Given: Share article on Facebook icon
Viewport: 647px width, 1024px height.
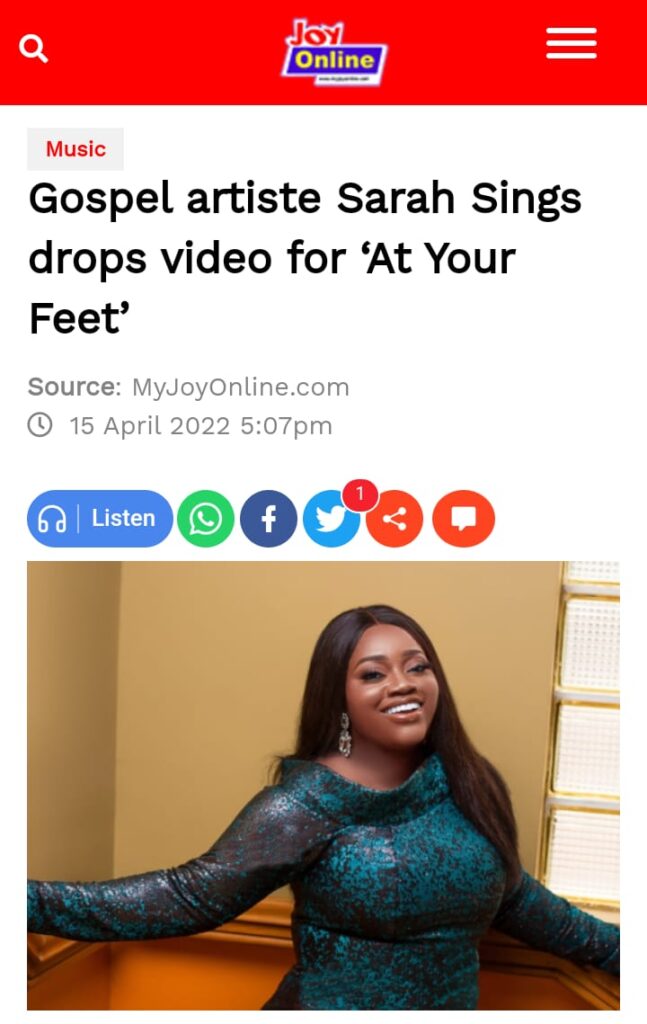Looking at the screenshot, I should [x=268, y=519].
